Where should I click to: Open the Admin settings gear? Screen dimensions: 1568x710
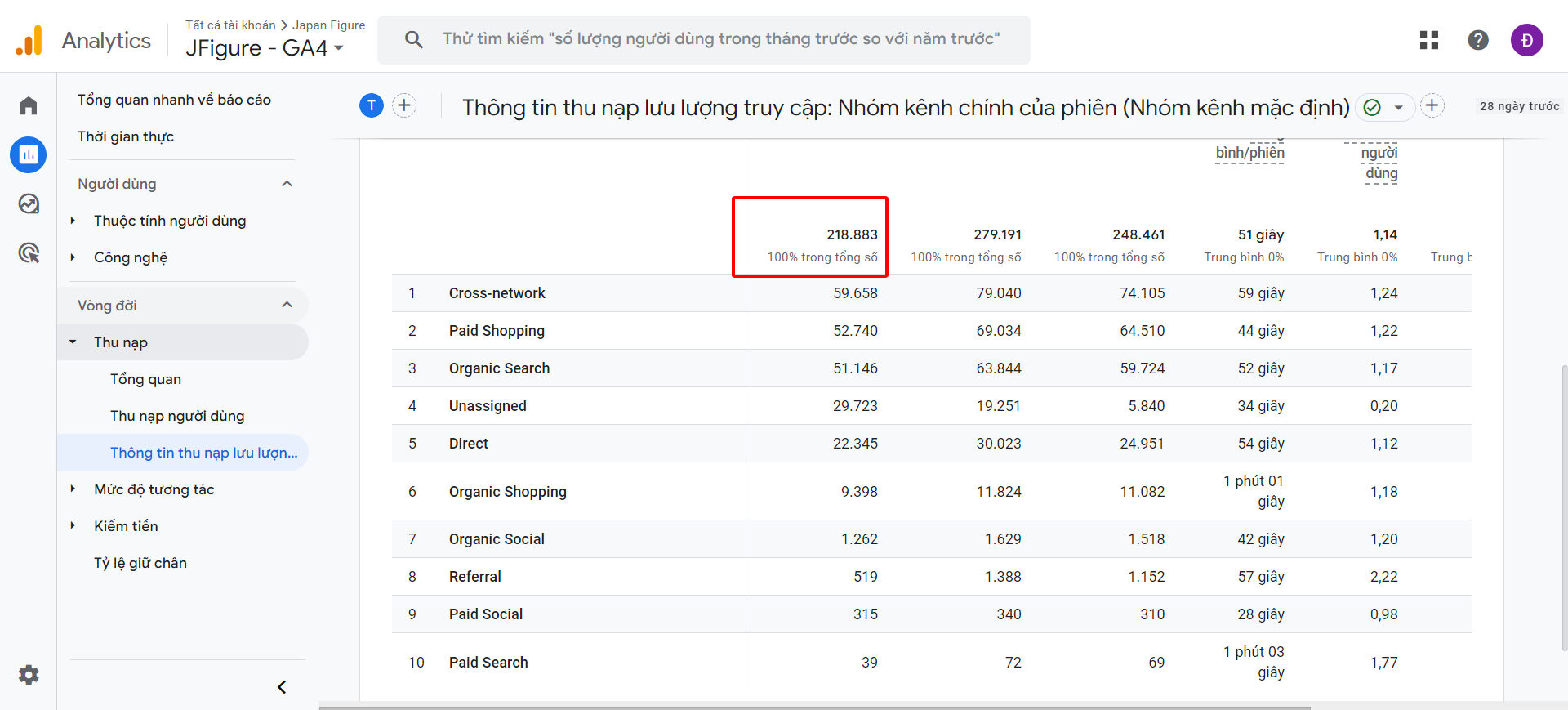pos(29,675)
